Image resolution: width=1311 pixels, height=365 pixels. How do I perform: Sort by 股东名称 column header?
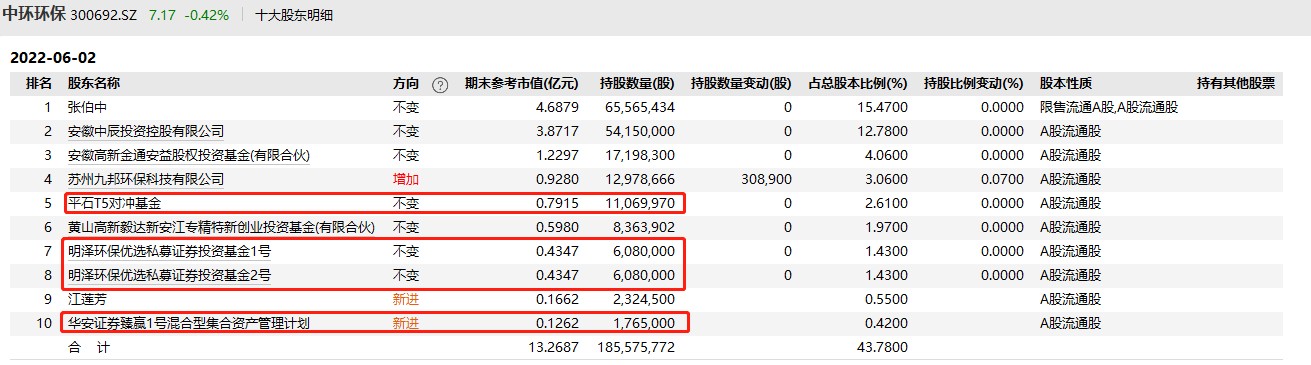pos(94,84)
